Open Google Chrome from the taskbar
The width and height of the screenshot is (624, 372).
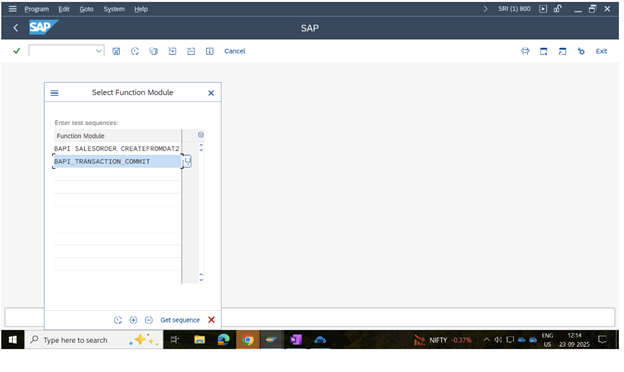coord(248,340)
